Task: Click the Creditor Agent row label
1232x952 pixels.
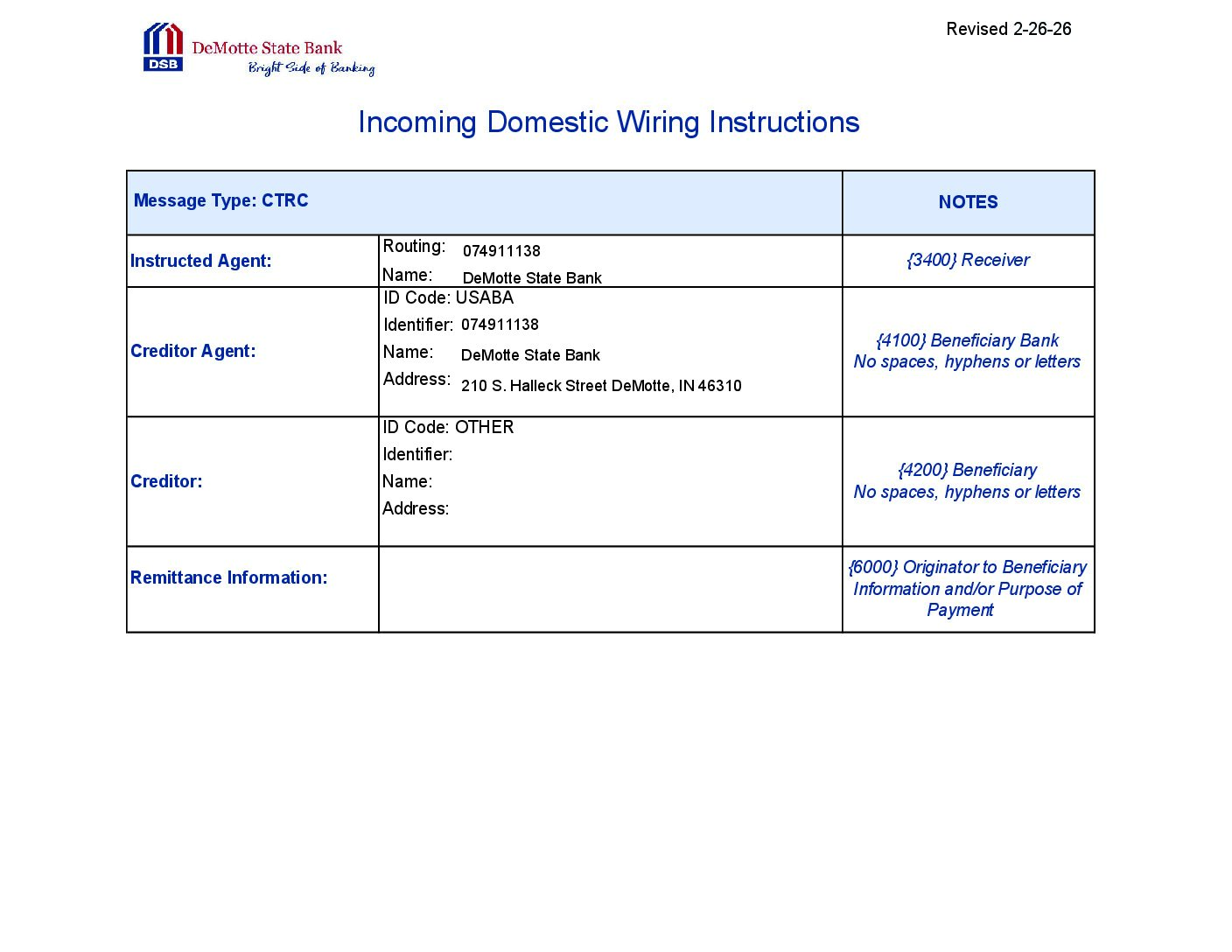Action: pos(192,351)
